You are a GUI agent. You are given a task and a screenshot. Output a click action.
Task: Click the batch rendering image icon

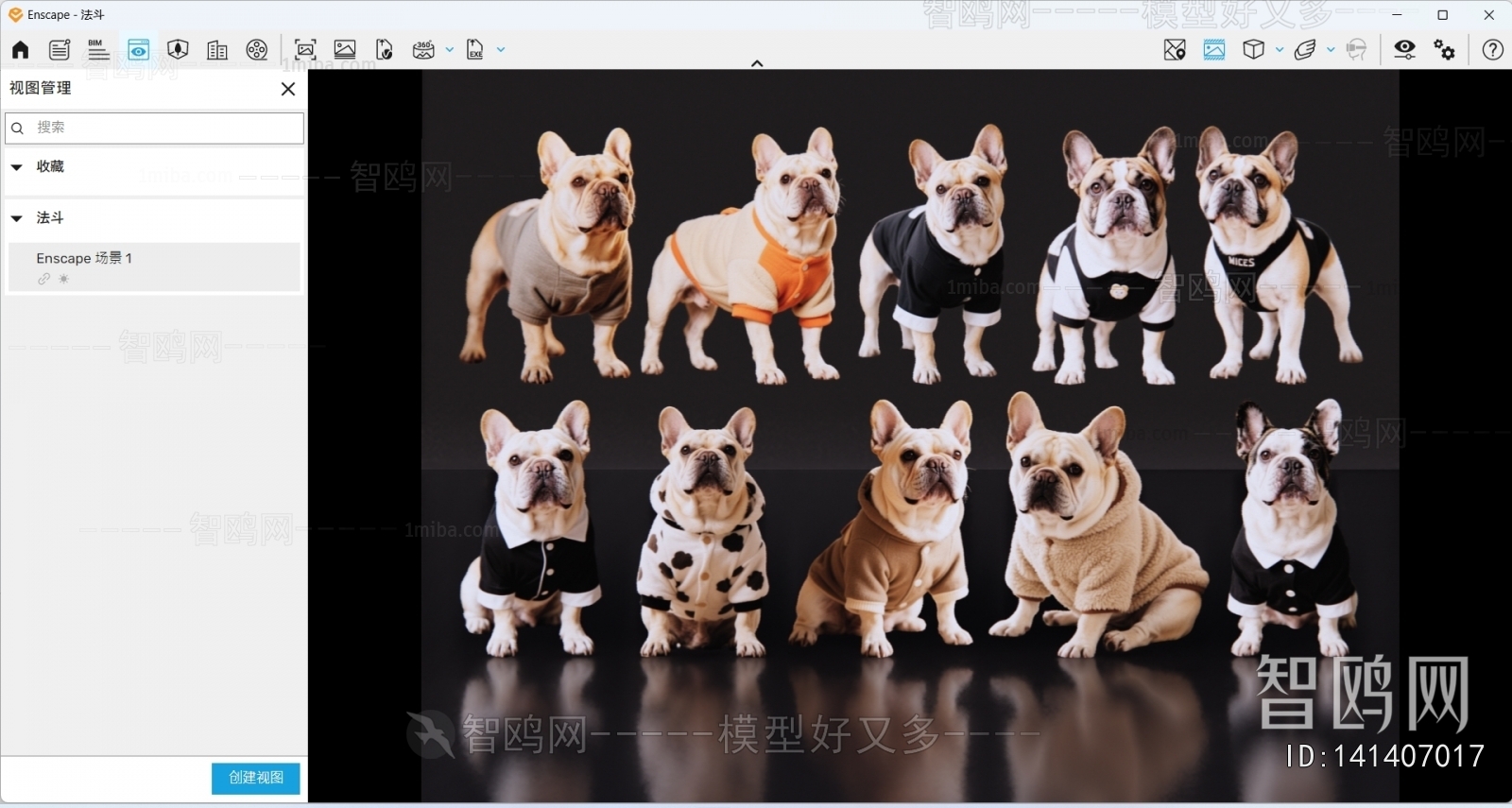click(x=345, y=50)
